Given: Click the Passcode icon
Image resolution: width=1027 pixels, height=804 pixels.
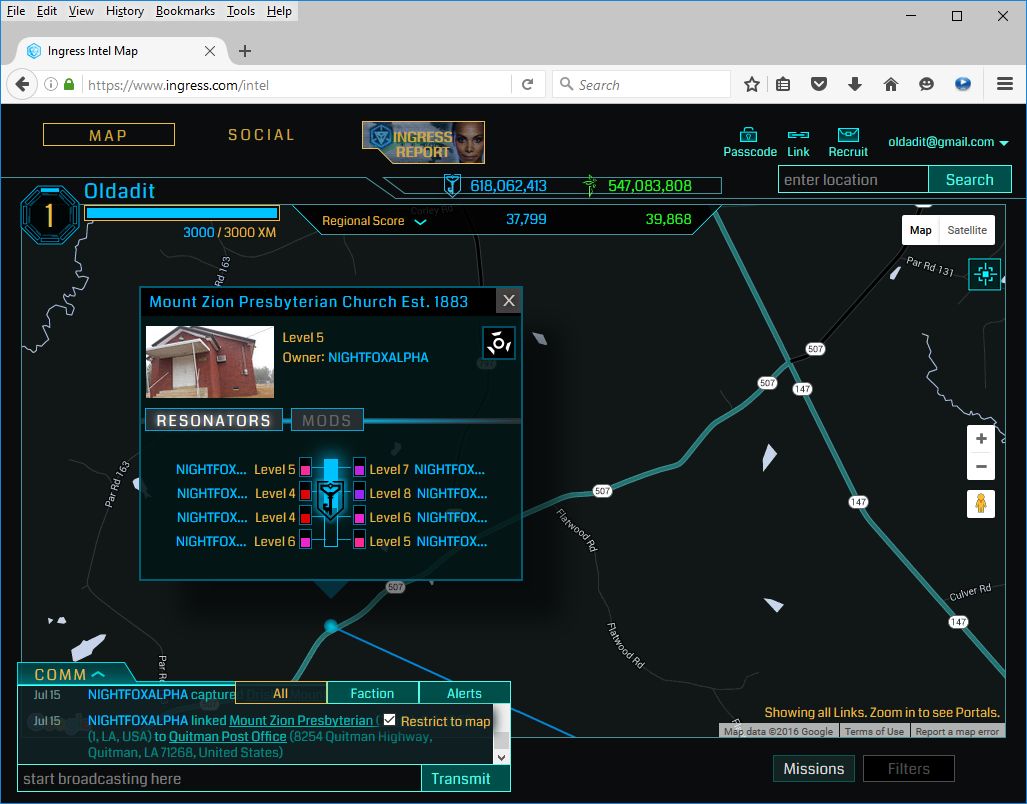Looking at the screenshot, I should (x=749, y=135).
